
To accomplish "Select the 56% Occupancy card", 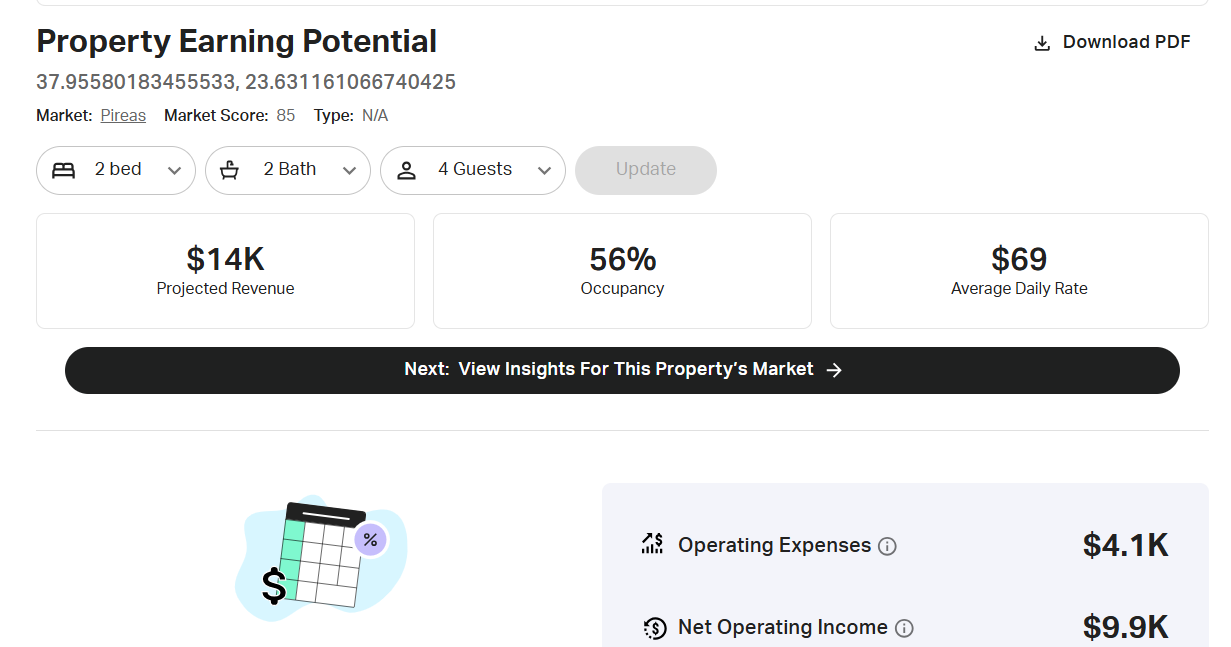I will point(622,271).
